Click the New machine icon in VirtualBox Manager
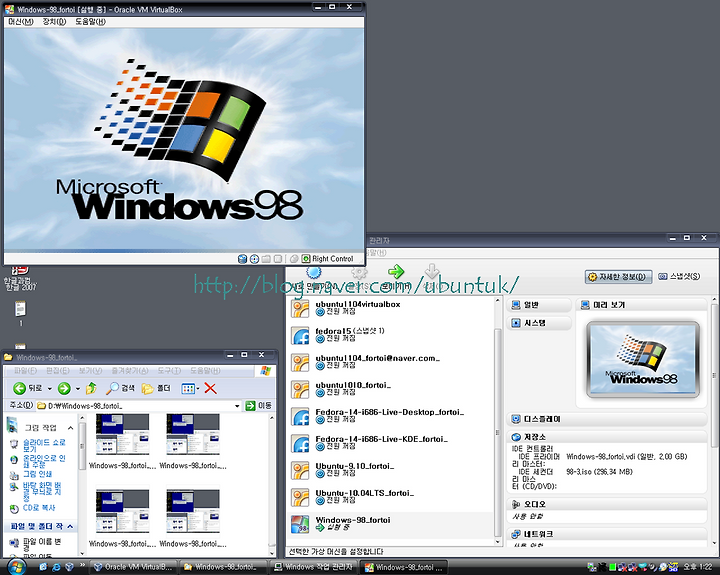 314,272
